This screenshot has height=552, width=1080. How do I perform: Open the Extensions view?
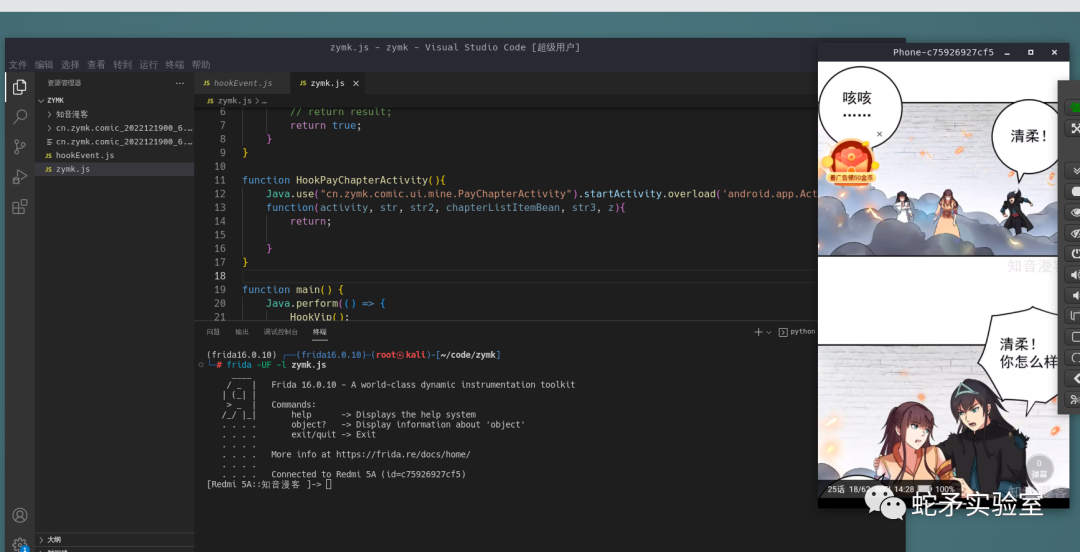click(20, 207)
